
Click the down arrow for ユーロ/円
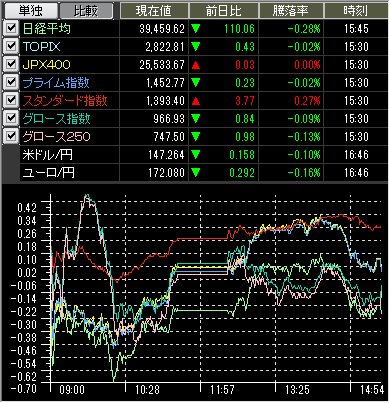196,173
